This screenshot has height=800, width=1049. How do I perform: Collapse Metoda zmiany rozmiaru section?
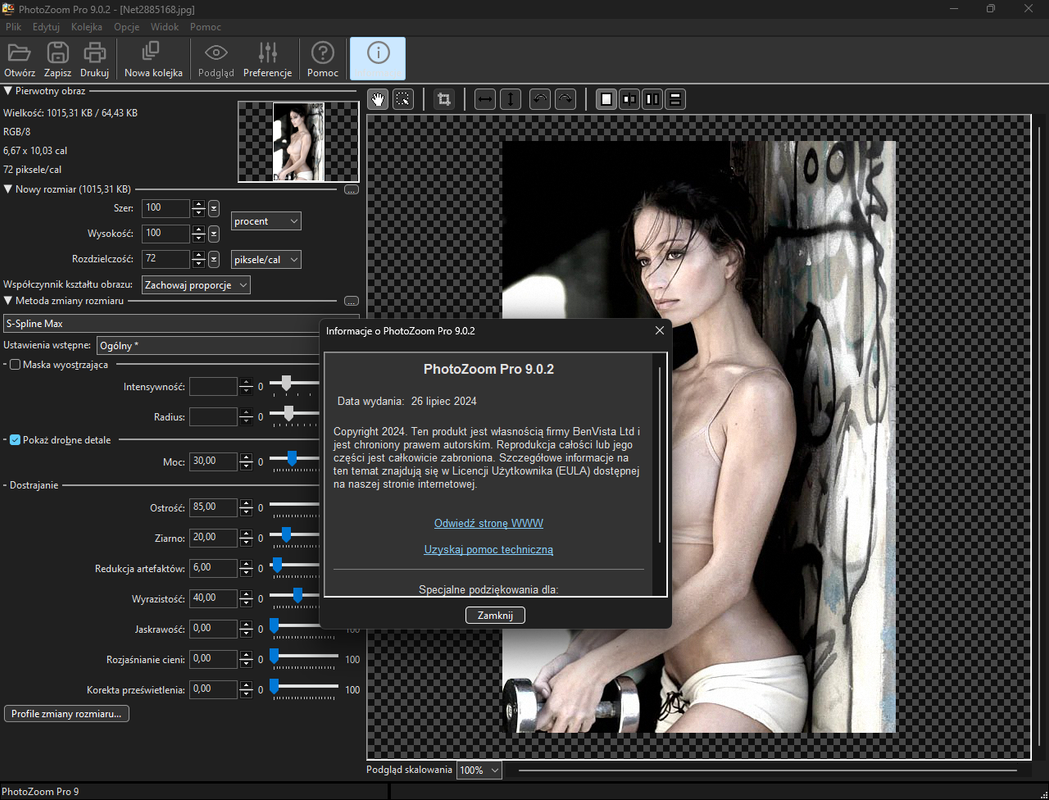pos(8,301)
